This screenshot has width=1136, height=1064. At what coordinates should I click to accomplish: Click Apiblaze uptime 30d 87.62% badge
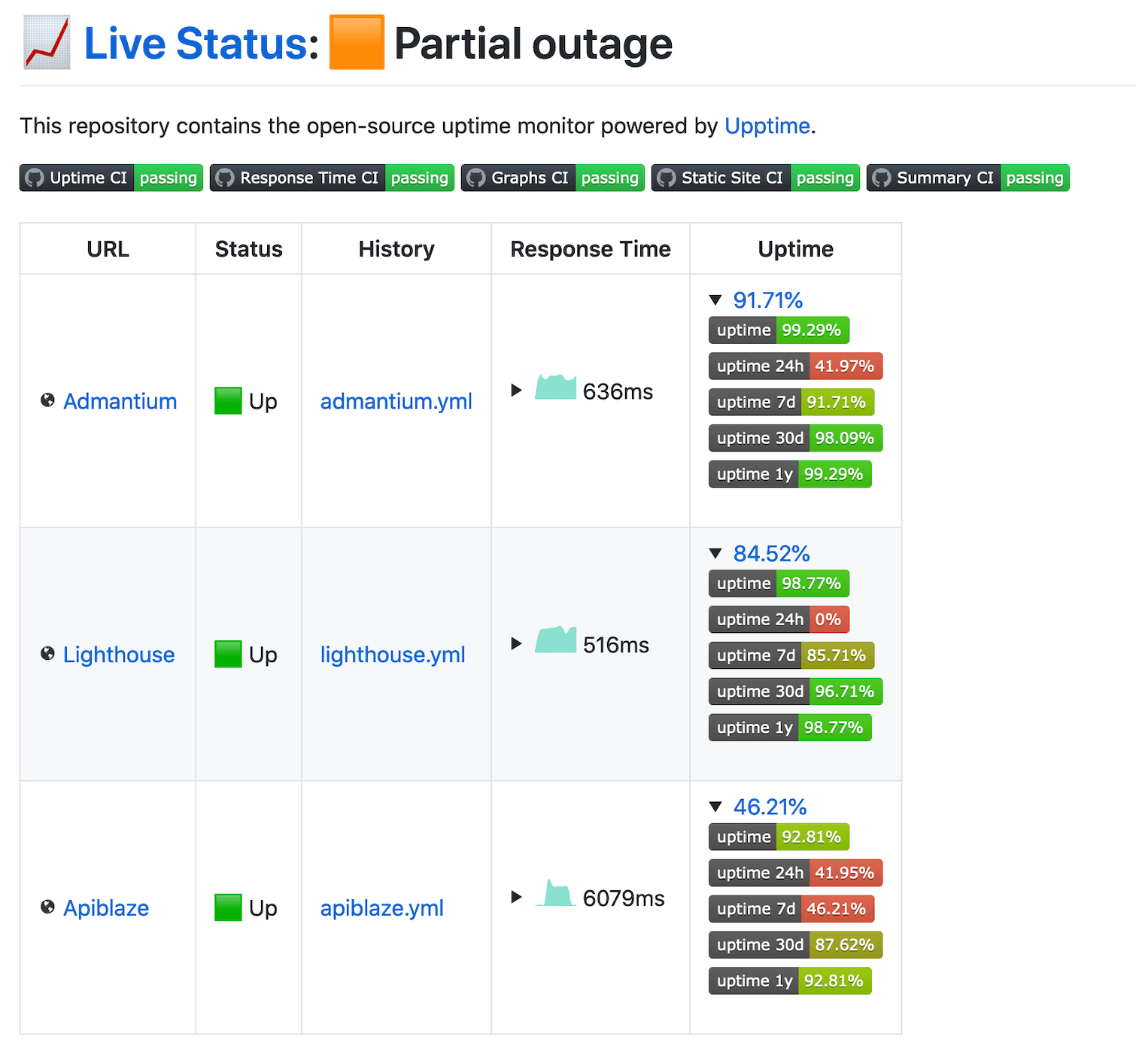795,946
